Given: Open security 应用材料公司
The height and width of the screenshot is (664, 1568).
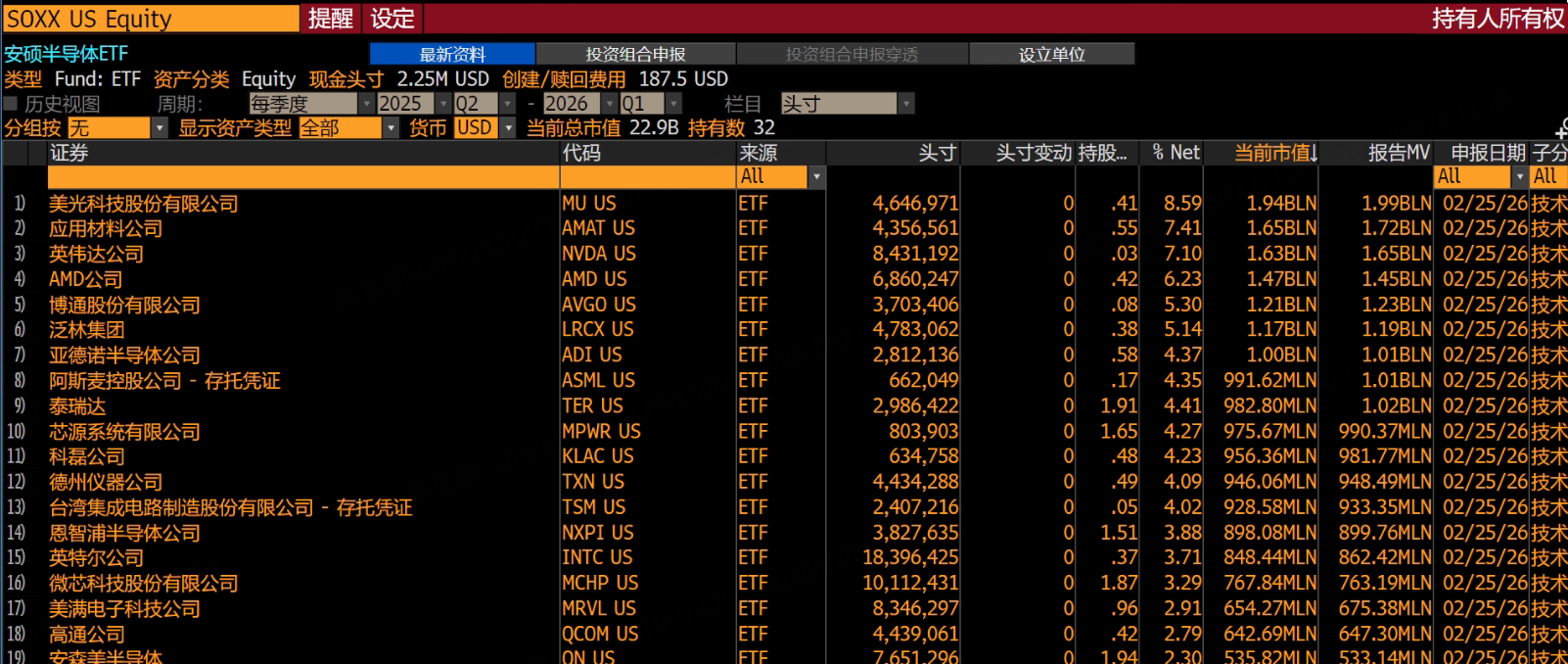Looking at the screenshot, I should (x=106, y=228).
